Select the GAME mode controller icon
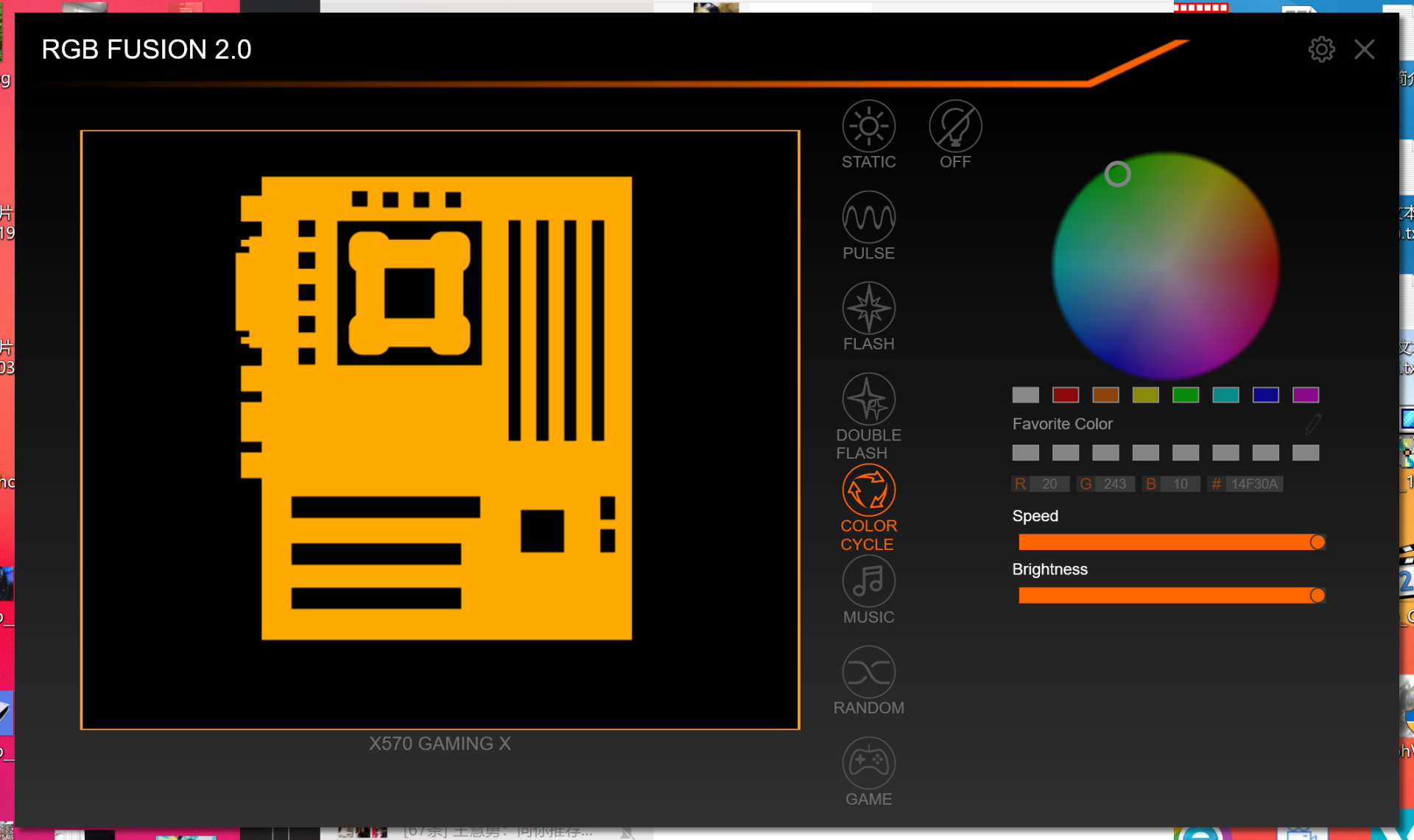Screen dimensions: 1414x840 [x=869, y=763]
